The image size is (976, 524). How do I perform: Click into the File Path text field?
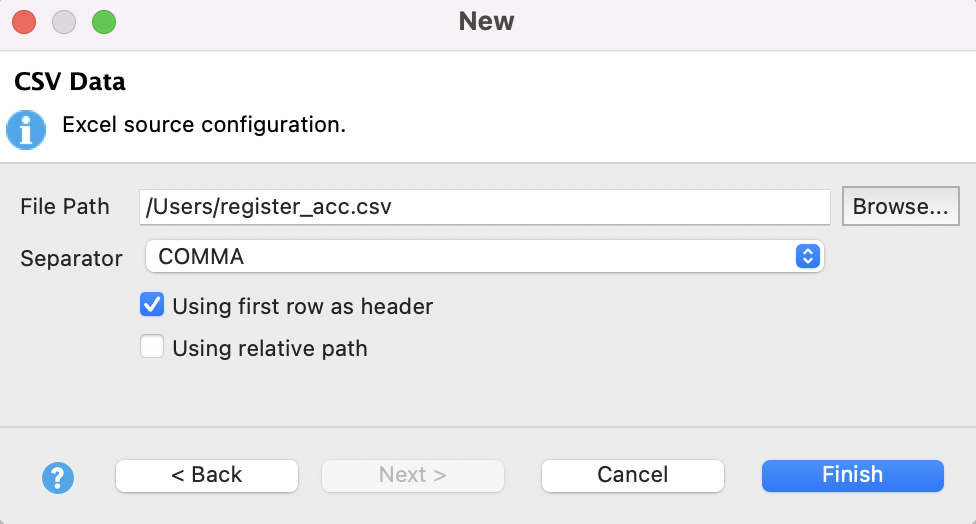[485, 207]
